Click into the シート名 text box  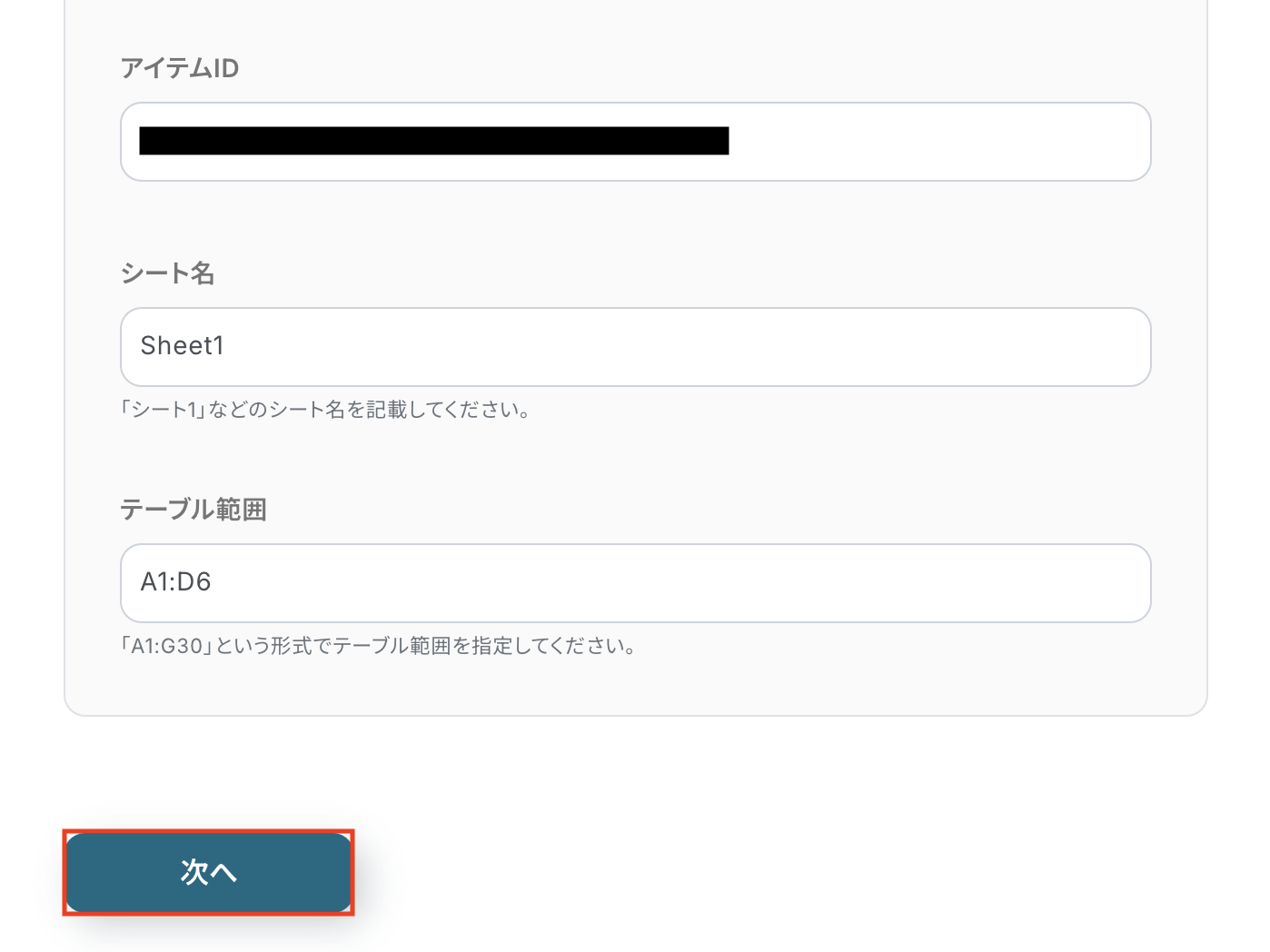coord(636,347)
